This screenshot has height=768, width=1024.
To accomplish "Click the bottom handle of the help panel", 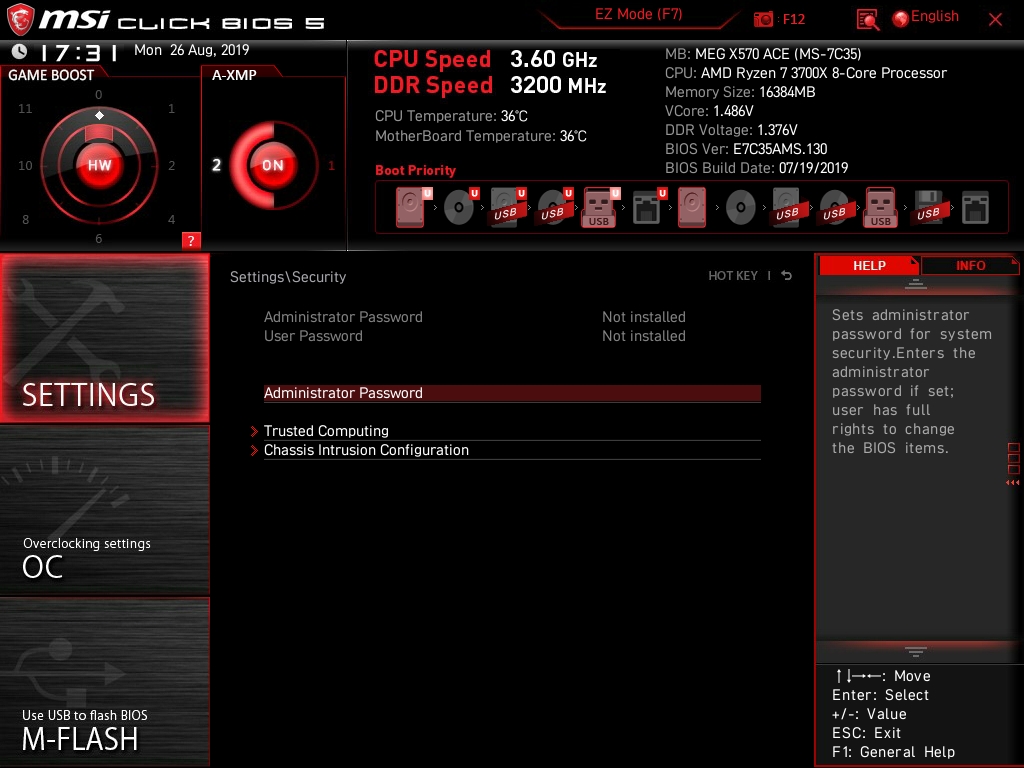I will [x=916, y=651].
